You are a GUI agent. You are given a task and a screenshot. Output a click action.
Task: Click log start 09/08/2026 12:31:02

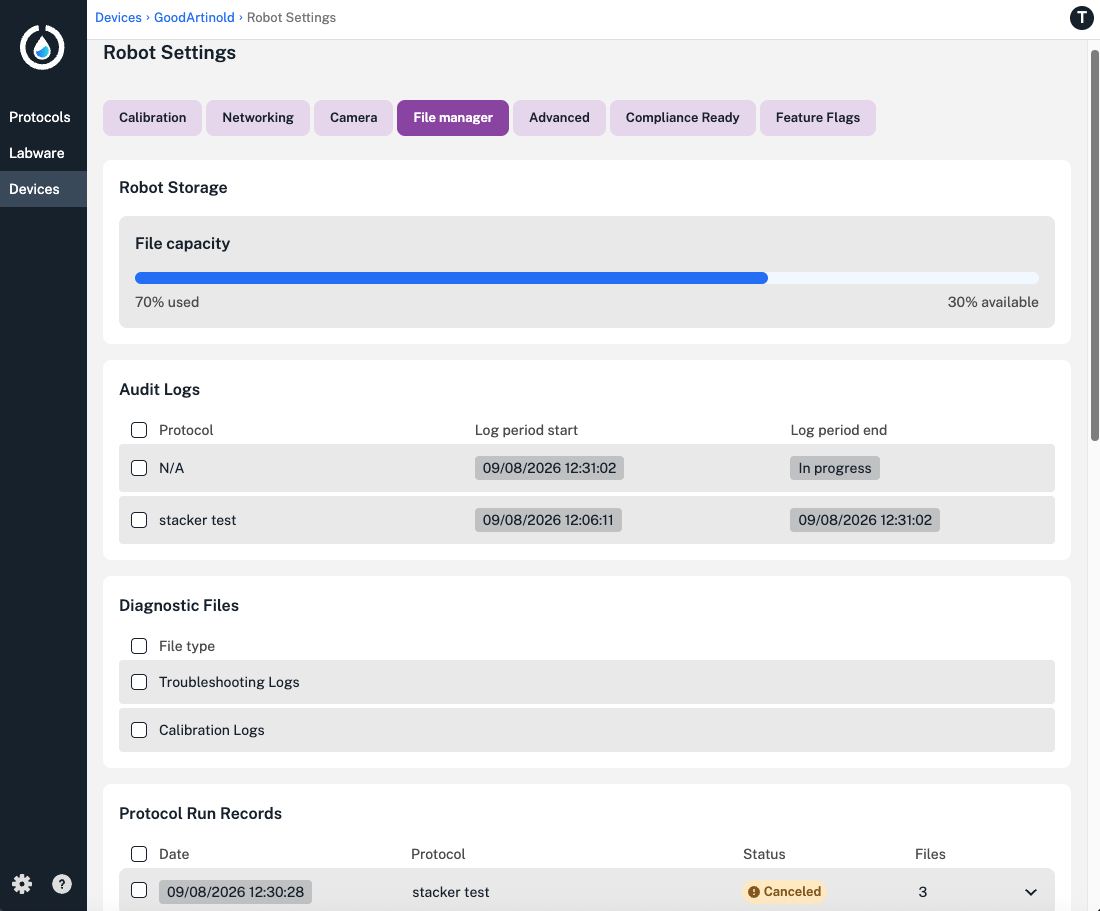pos(549,468)
